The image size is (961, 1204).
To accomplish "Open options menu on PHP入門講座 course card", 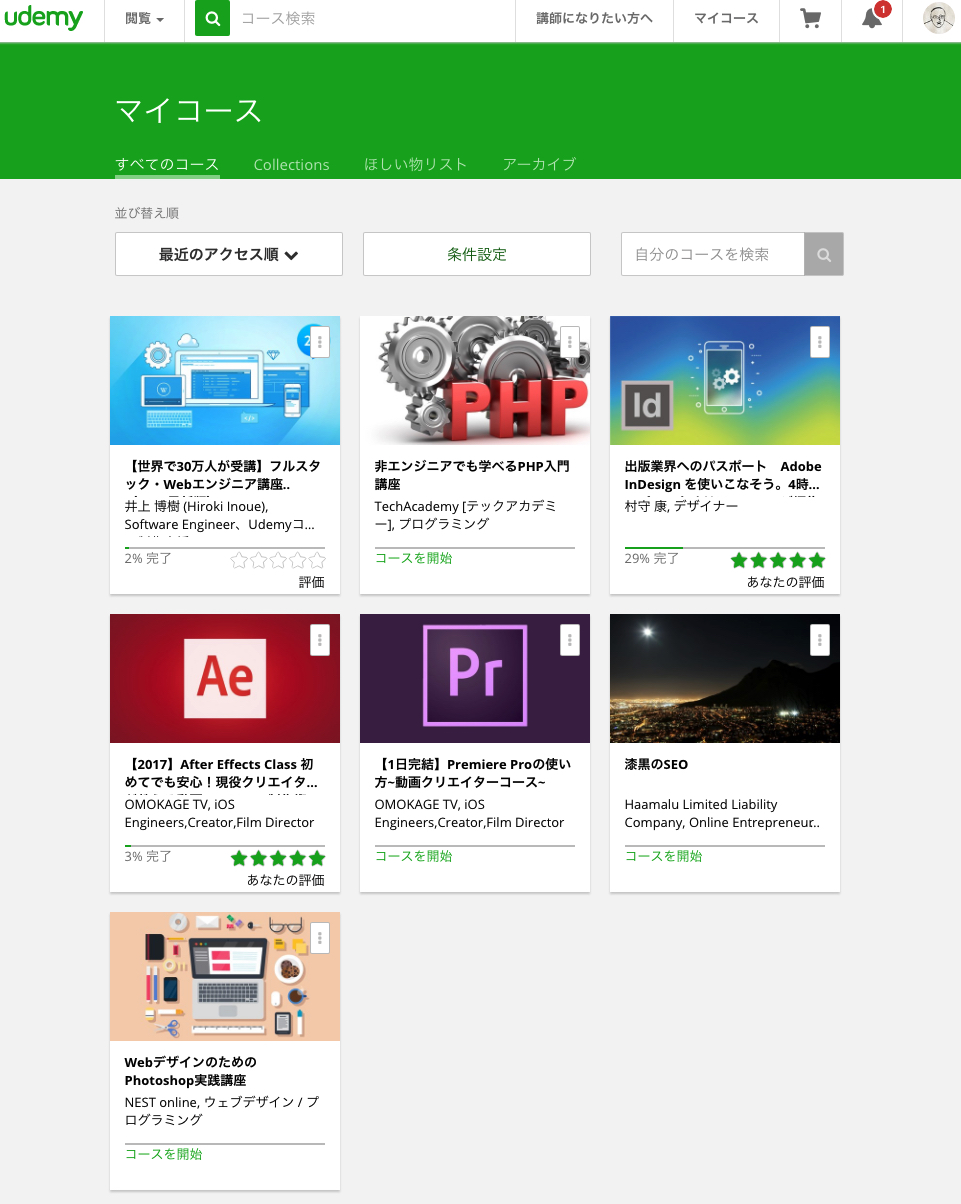I will coord(569,341).
